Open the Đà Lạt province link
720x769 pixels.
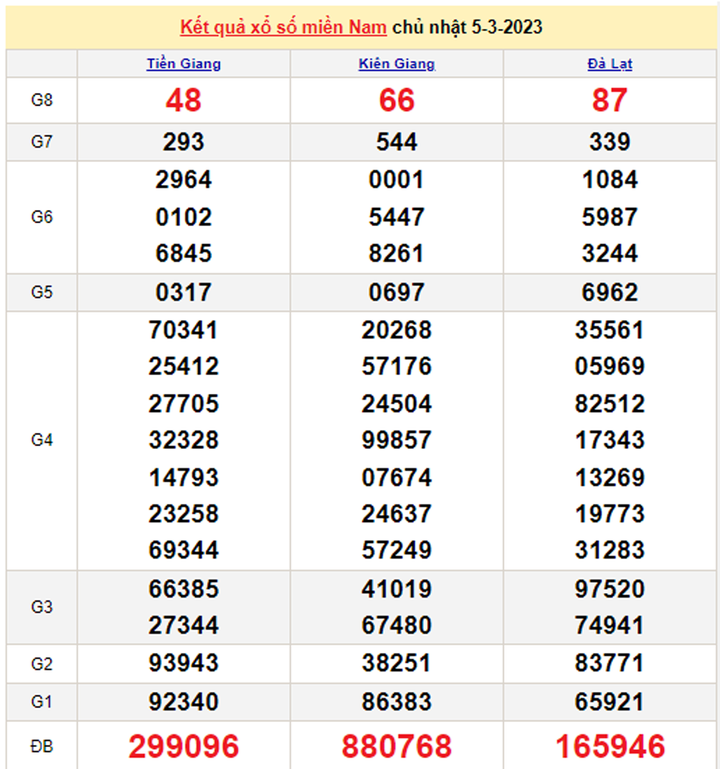(609, 64)
